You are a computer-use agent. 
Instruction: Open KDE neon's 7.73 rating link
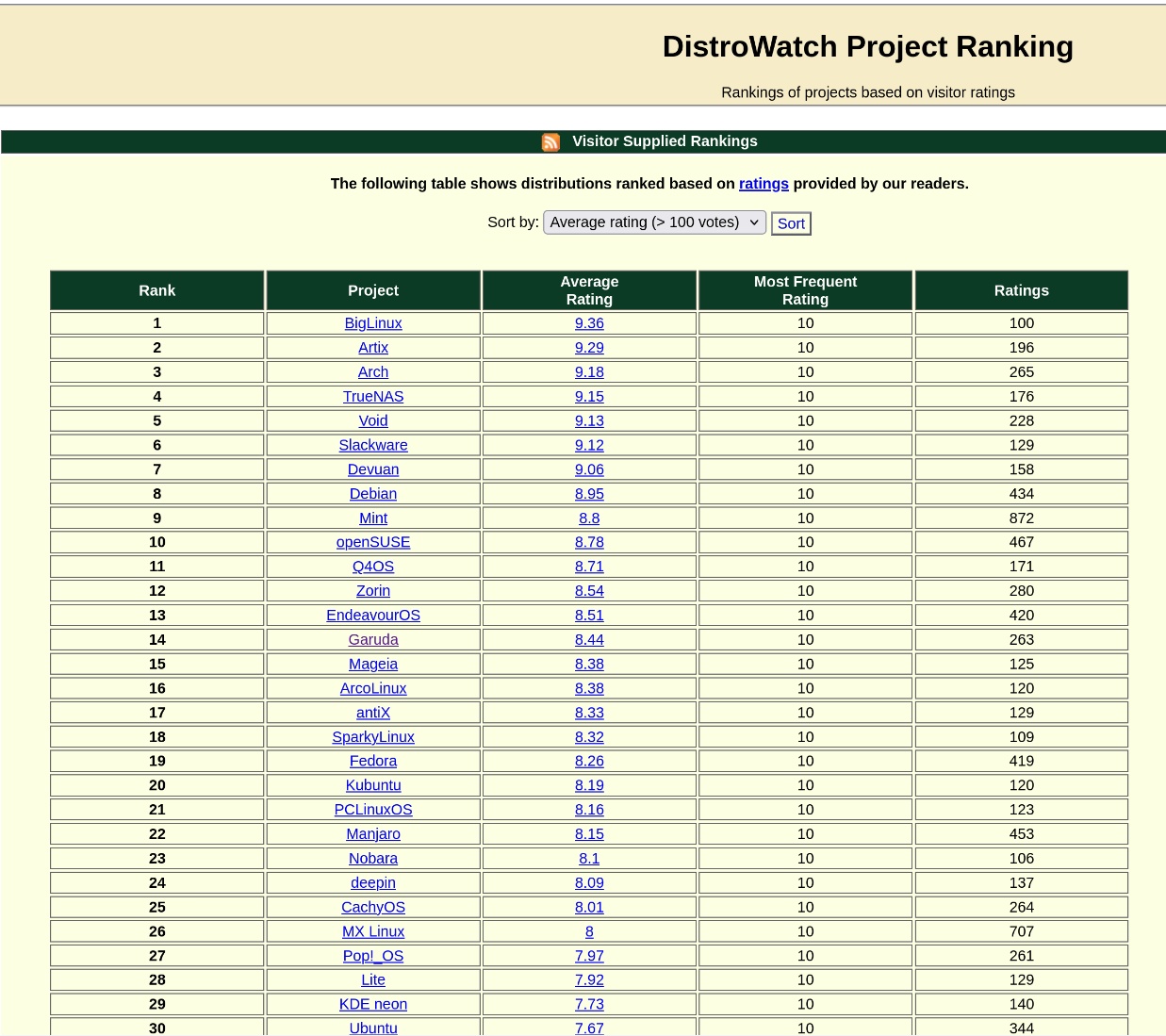(x=589, y=1006)
